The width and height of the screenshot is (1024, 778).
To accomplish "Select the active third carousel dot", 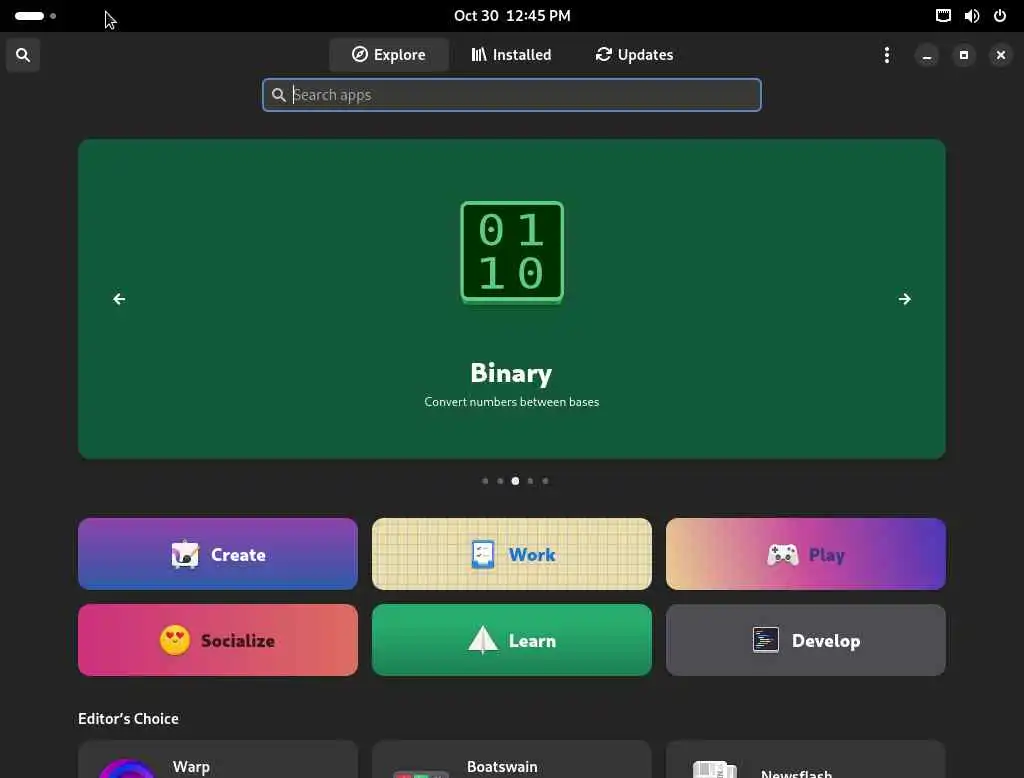I will 515,481.
